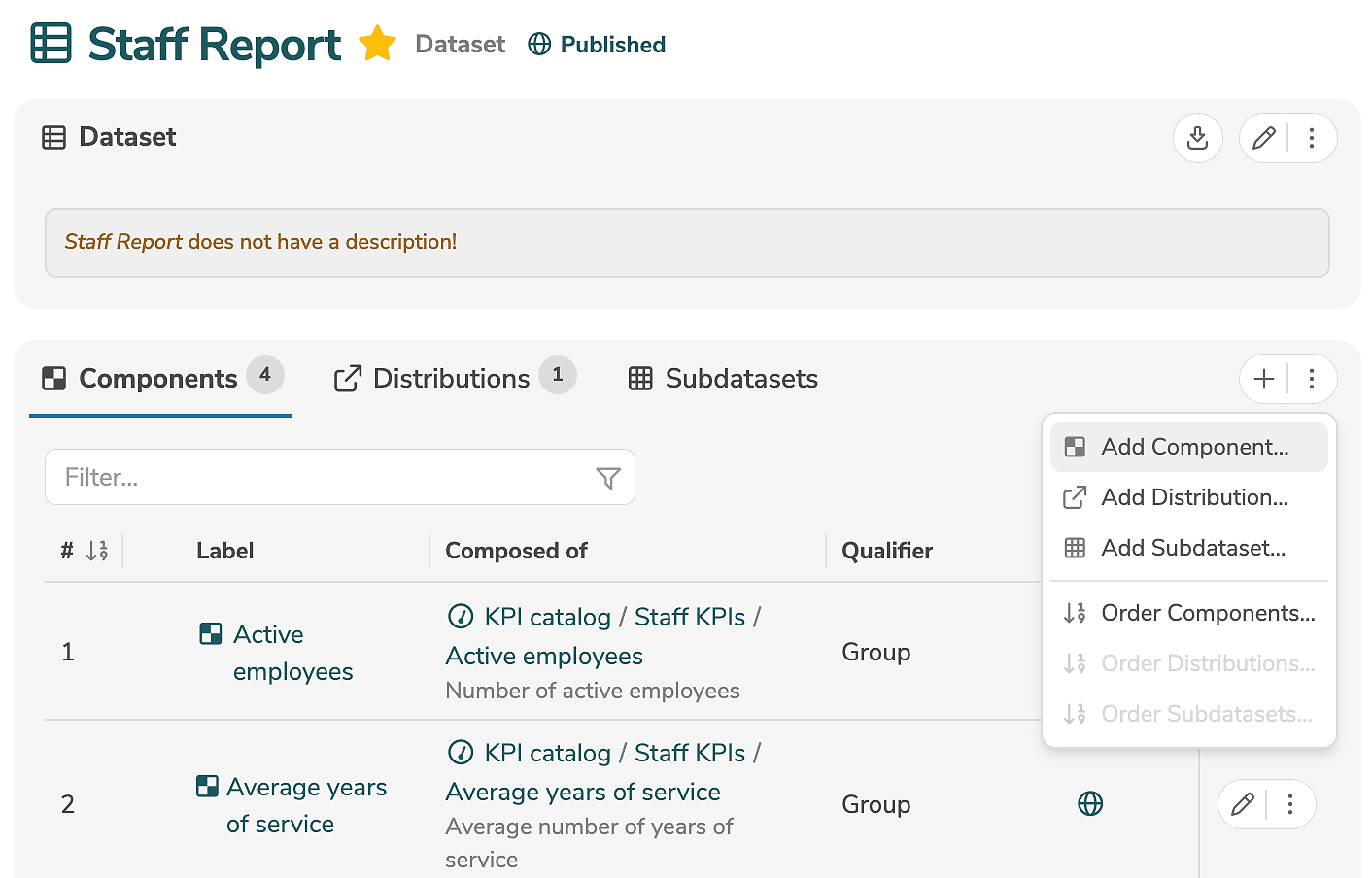The image size is (1372, 878).
Task: Click the filter funnel icon
Action: (607, 478)
